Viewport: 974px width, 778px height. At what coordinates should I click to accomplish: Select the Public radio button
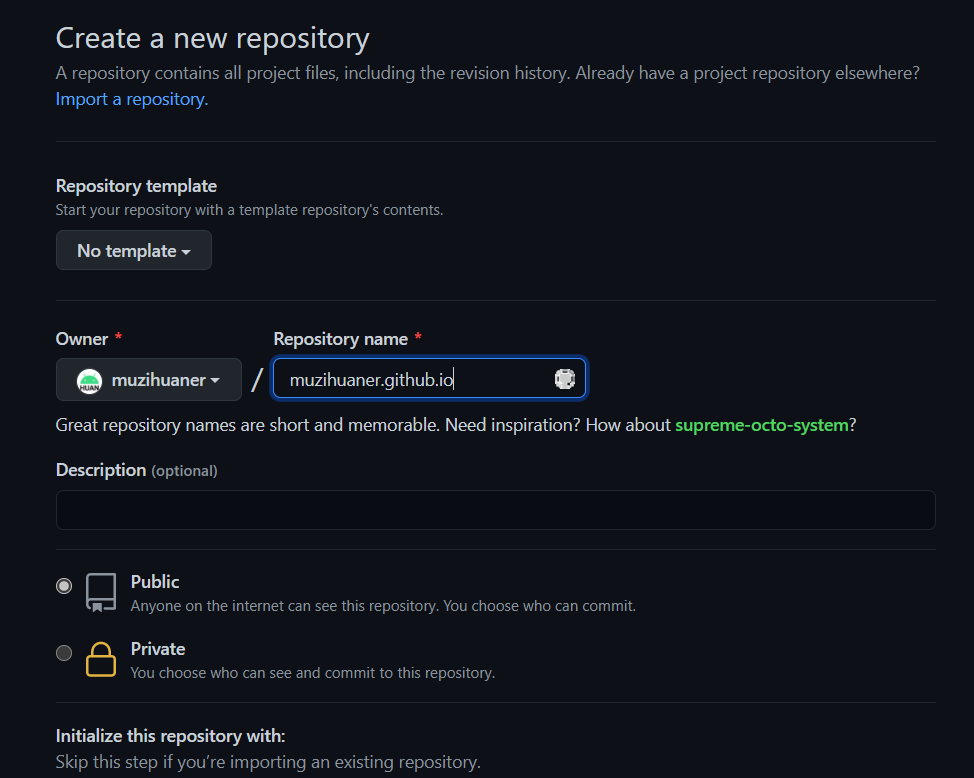coord(64,586)
